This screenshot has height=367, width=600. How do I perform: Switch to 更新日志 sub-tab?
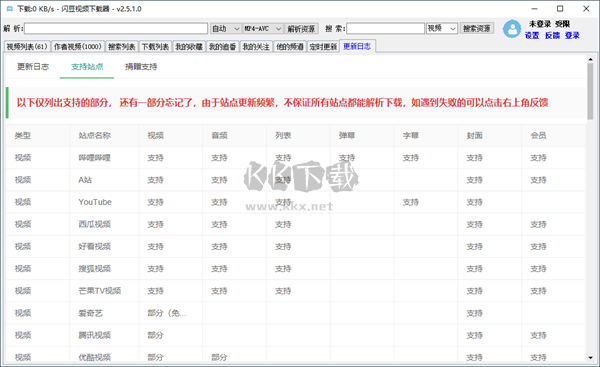coord(33,67)
